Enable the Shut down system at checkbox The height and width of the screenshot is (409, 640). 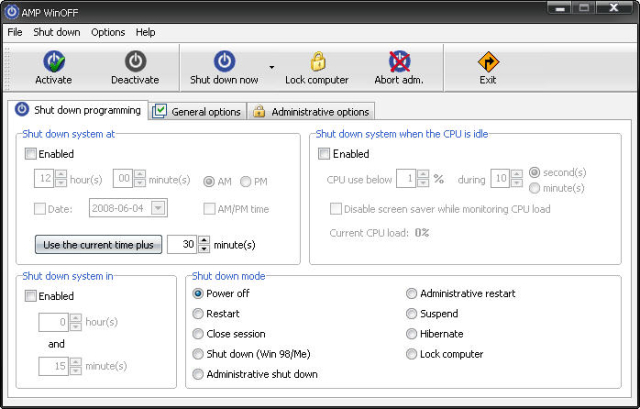pyautogui.click(x=31, y=154)
